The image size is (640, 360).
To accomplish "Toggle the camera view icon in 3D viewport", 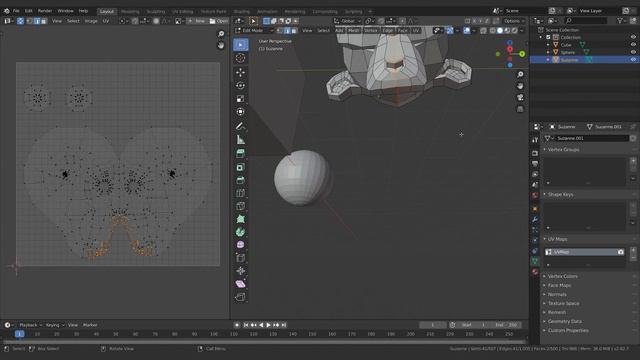I will 520,98.
